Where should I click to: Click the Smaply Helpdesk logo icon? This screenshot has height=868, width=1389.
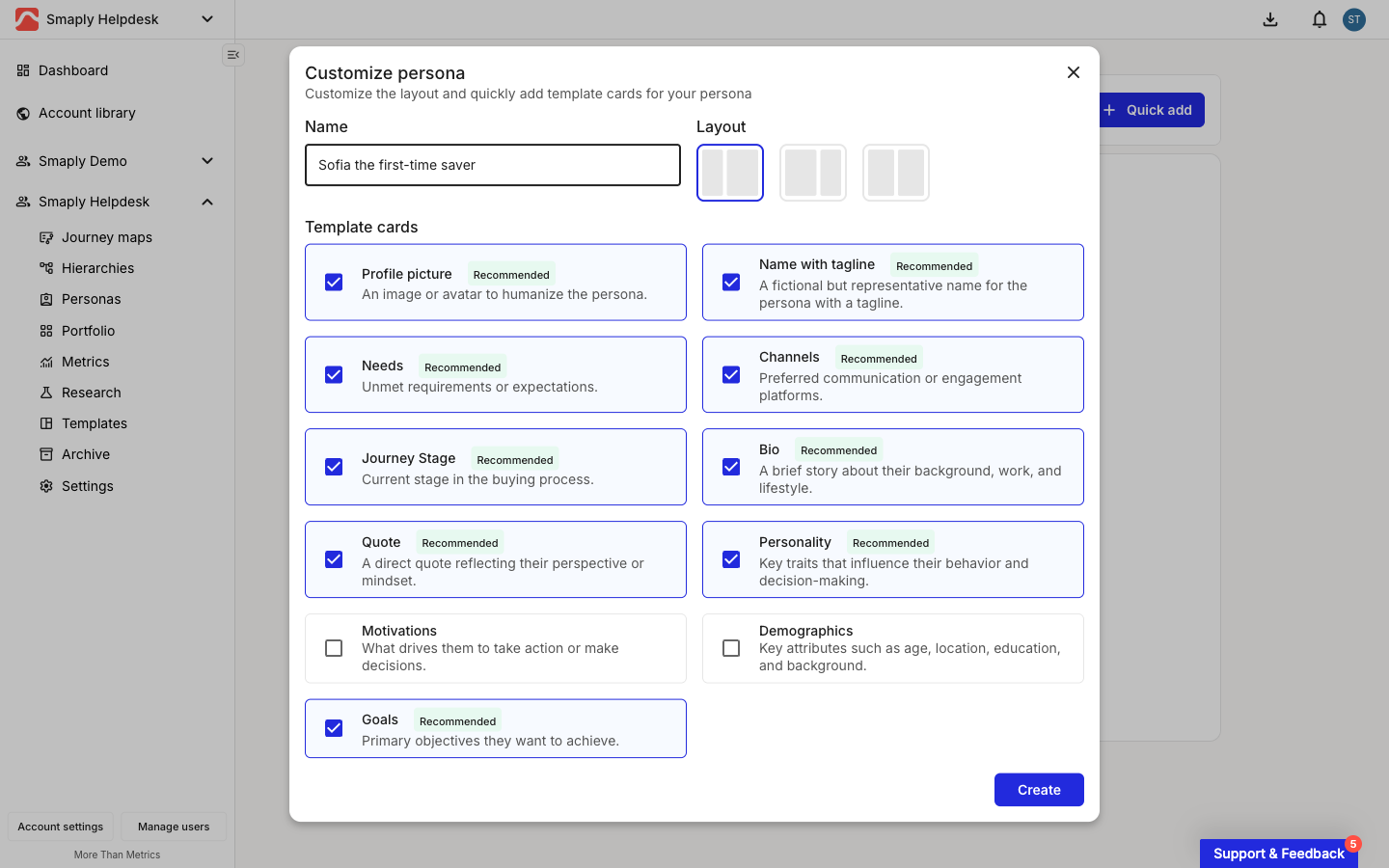pyautogui.click(x=27, y=19)
